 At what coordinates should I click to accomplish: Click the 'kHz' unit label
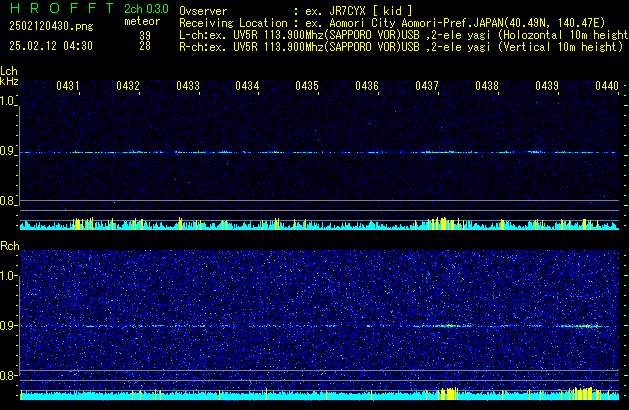(9, 81)
